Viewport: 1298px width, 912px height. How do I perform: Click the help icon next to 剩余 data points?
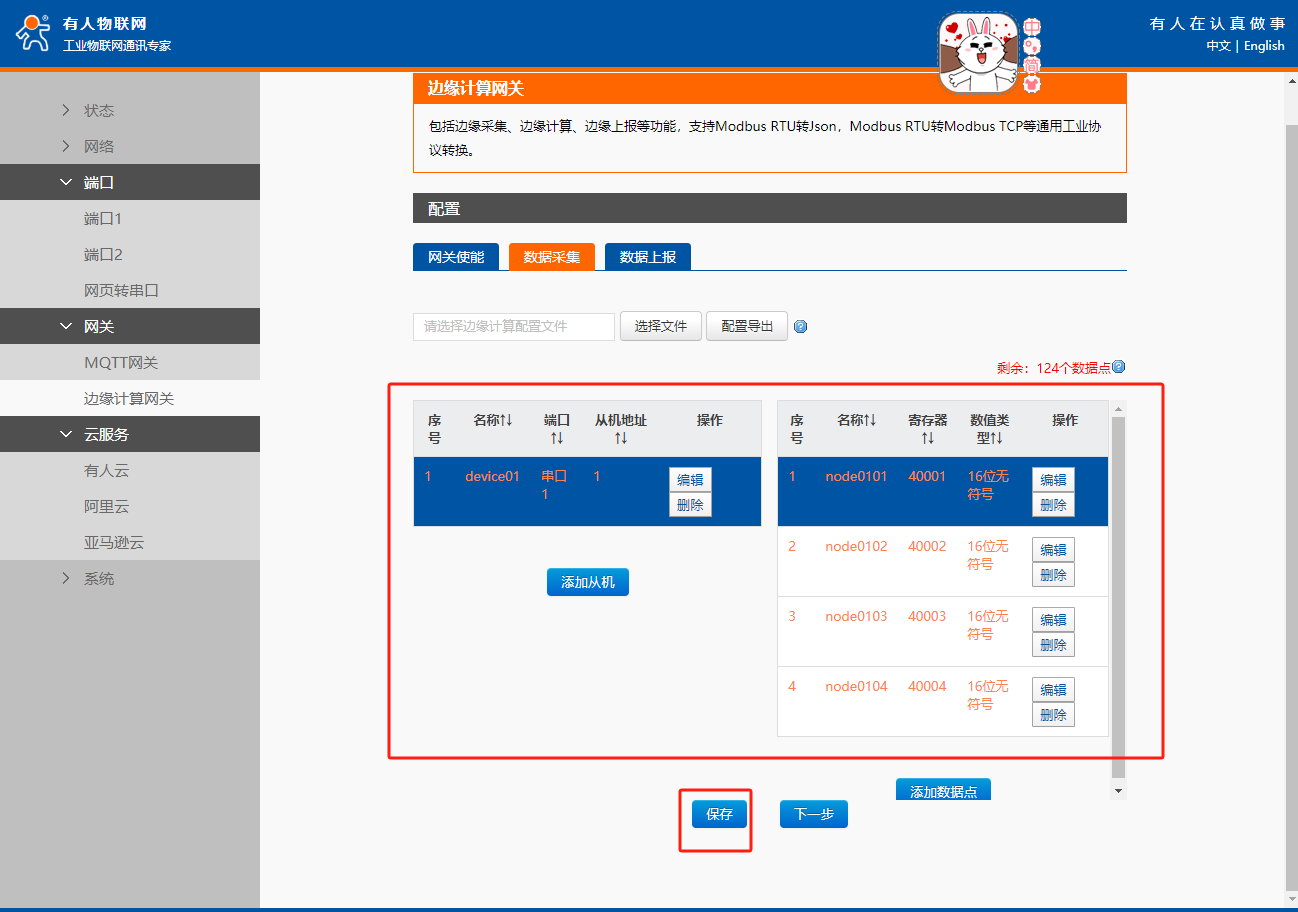point(1118,367)
